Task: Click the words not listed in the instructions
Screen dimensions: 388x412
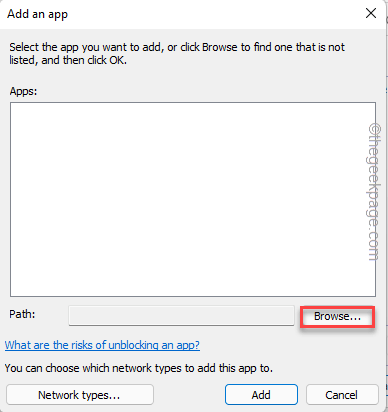Action: [x=177, y=54]
